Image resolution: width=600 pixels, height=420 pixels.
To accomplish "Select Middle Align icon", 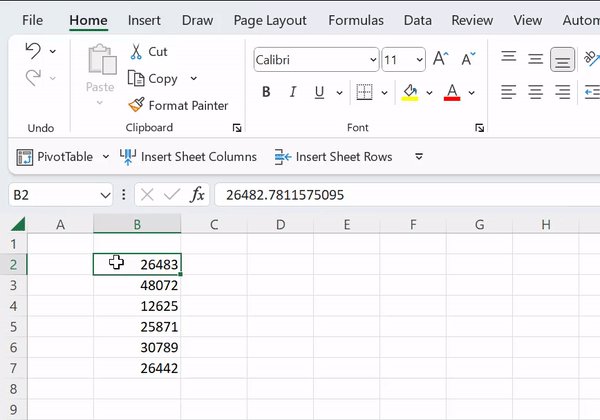I will tap(535, 59).
